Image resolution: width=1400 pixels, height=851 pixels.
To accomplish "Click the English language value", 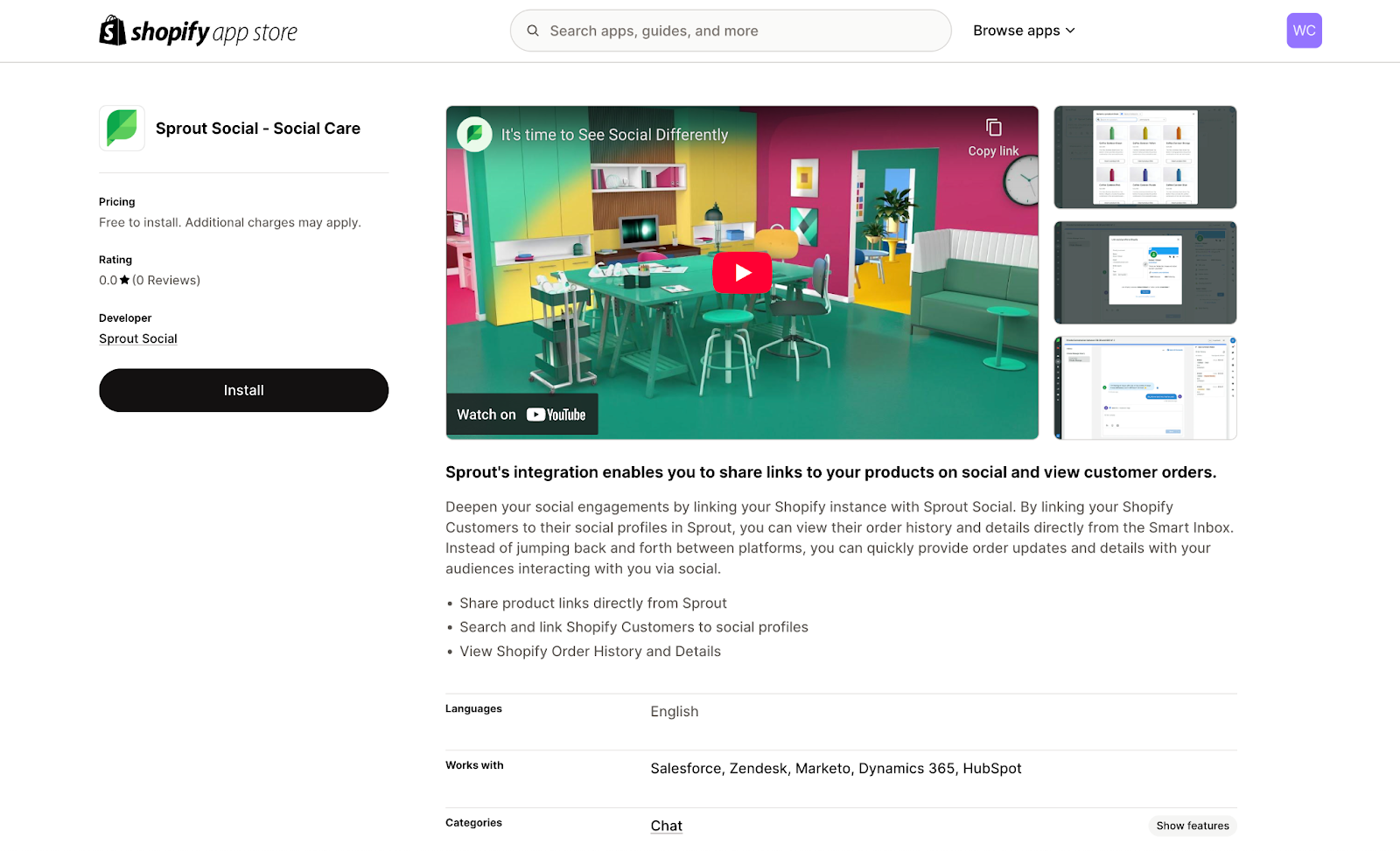I will click(x=675, y=712).
